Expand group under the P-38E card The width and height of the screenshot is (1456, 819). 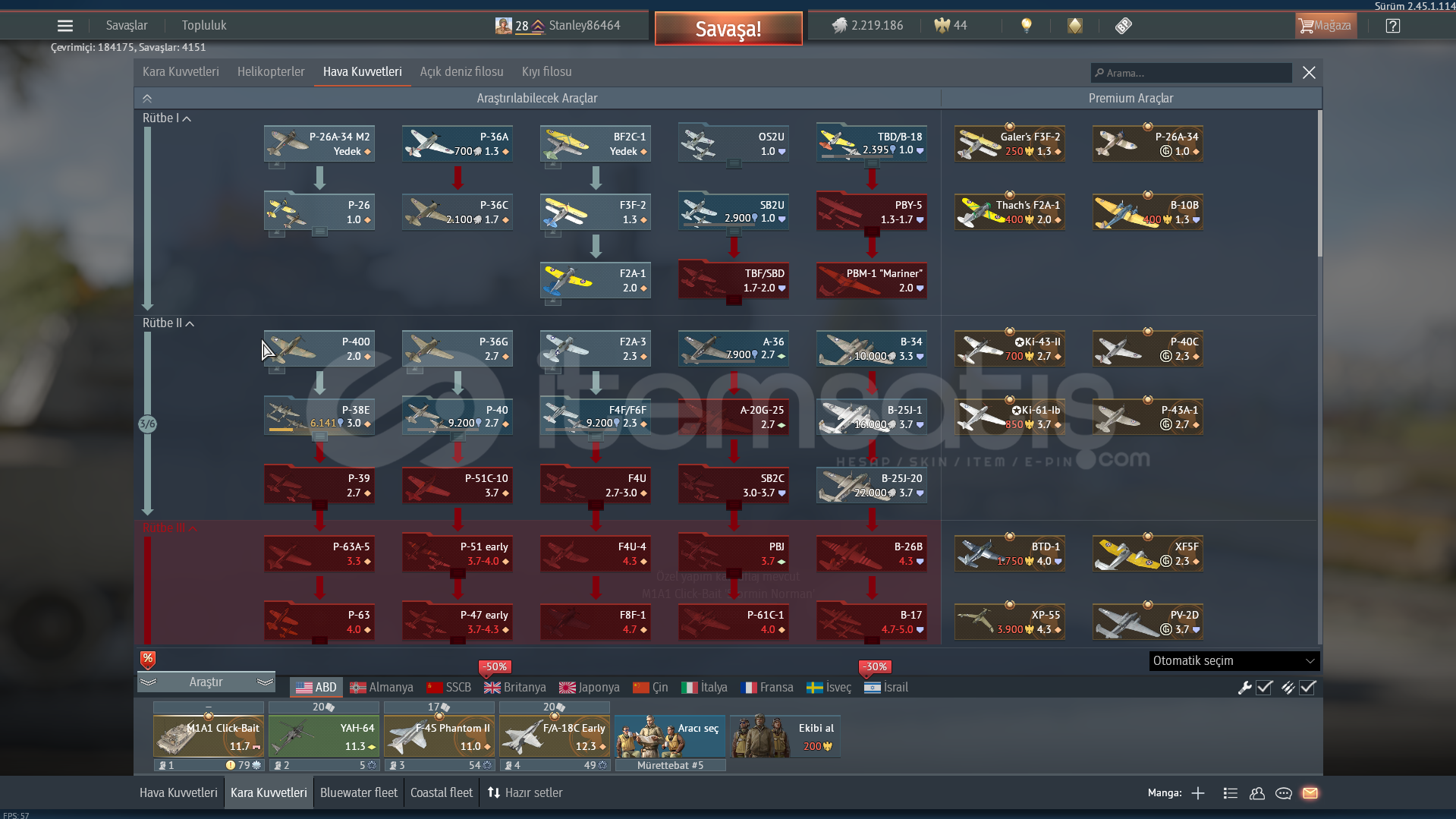[x=319, y=436]
